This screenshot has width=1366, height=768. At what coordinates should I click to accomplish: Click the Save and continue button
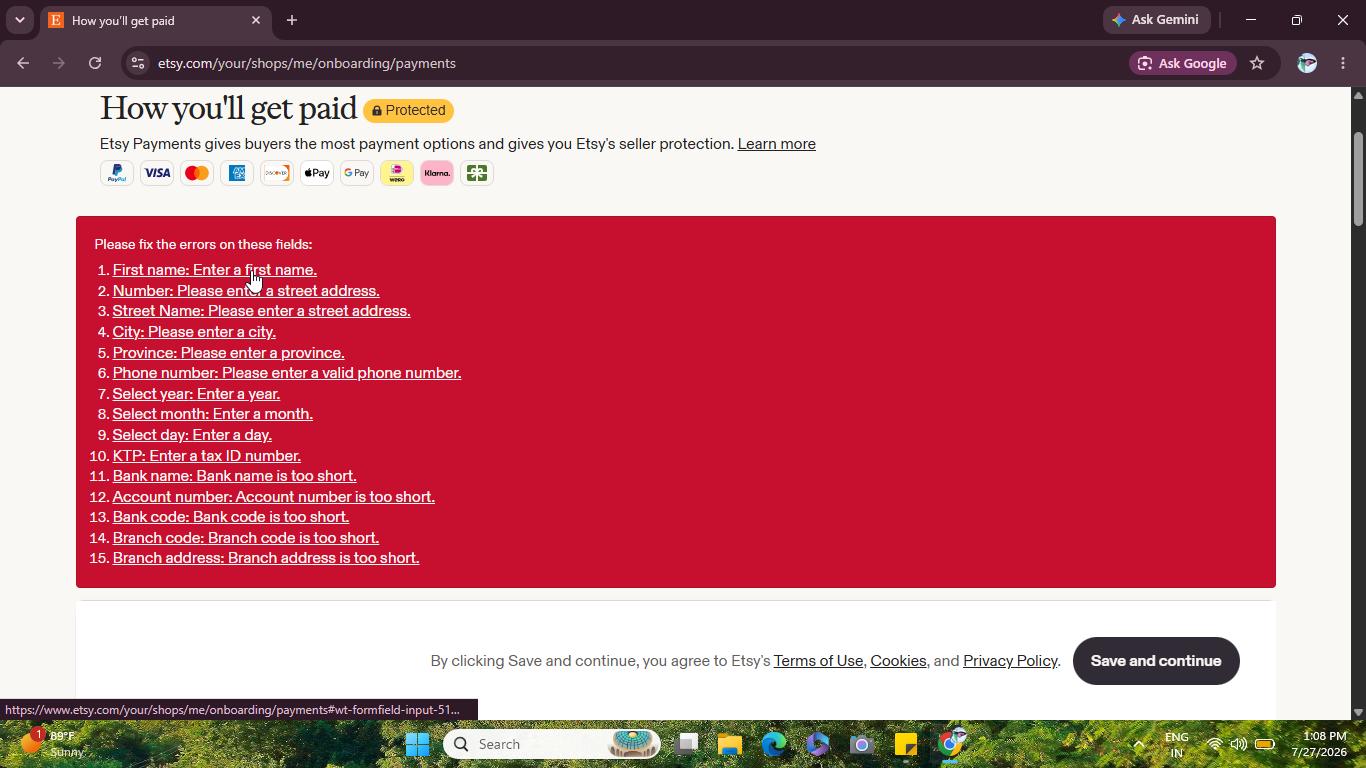coord(1156,661)
